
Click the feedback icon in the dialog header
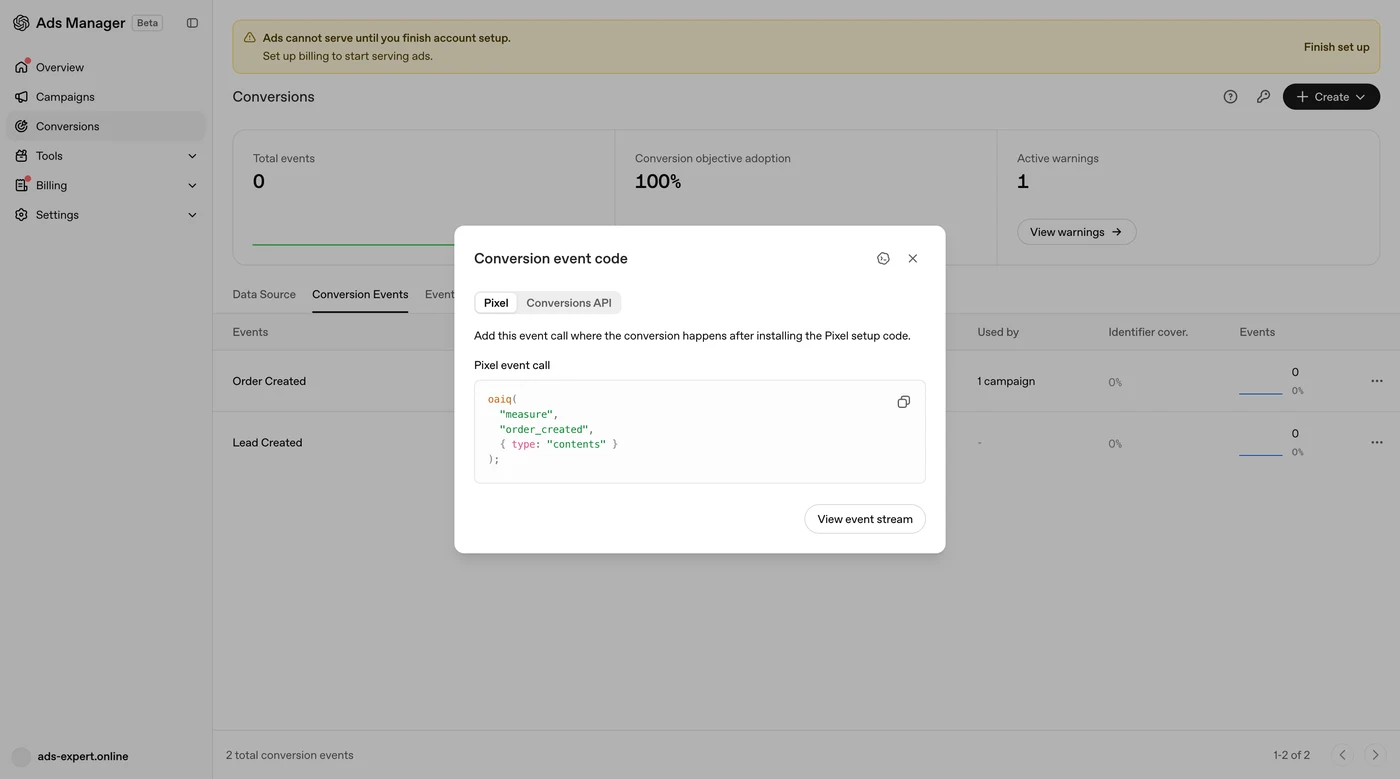883,258
